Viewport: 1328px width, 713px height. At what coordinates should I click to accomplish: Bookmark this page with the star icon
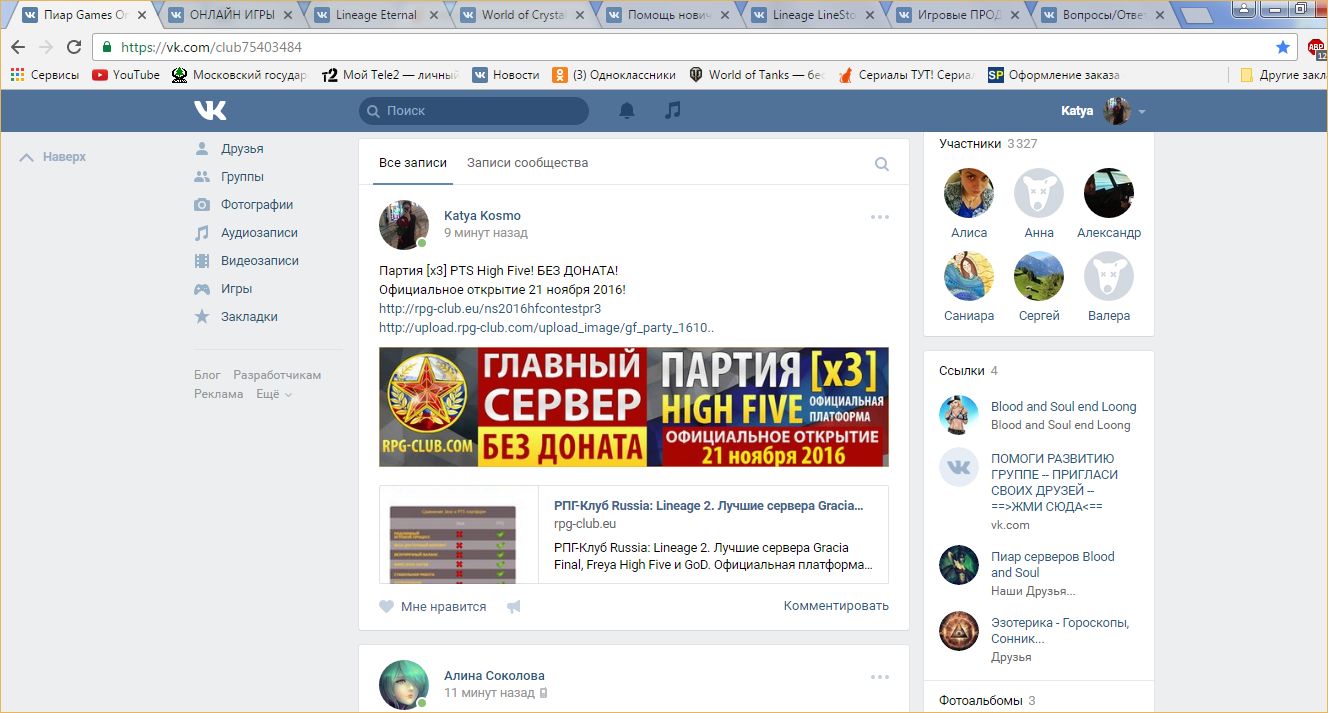pyautogui.click(x=1283, y=47)
